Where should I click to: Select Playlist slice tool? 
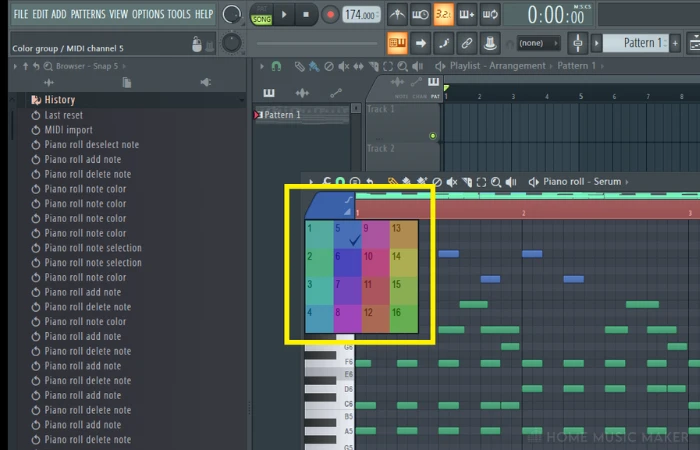pos(373,67)
